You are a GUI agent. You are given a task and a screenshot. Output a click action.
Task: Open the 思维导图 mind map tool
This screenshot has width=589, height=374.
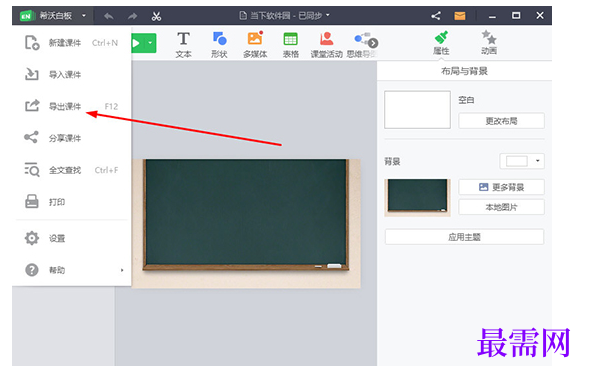point(360,45)
